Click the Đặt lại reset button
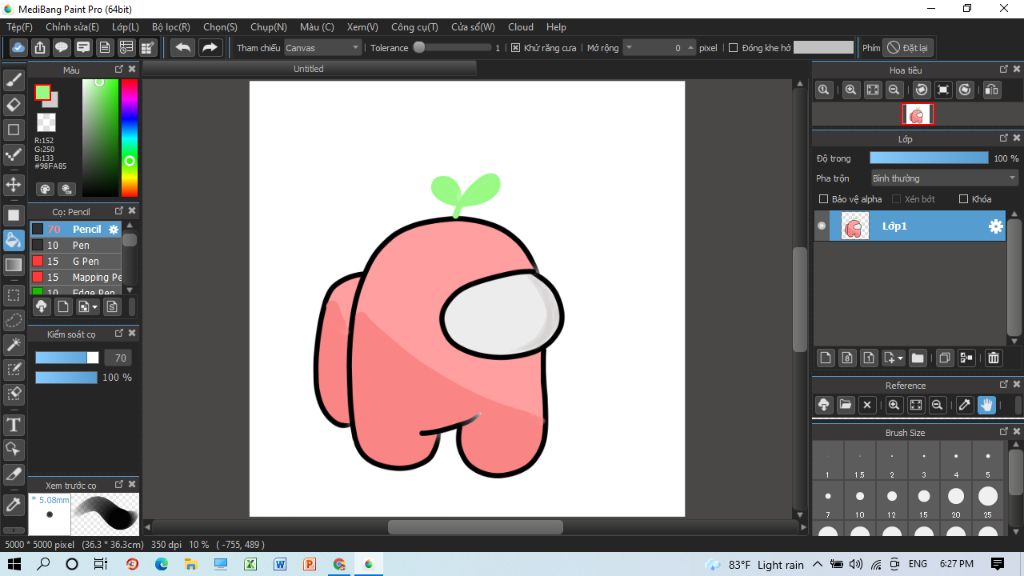1024x576 pixels. [908, 48]
